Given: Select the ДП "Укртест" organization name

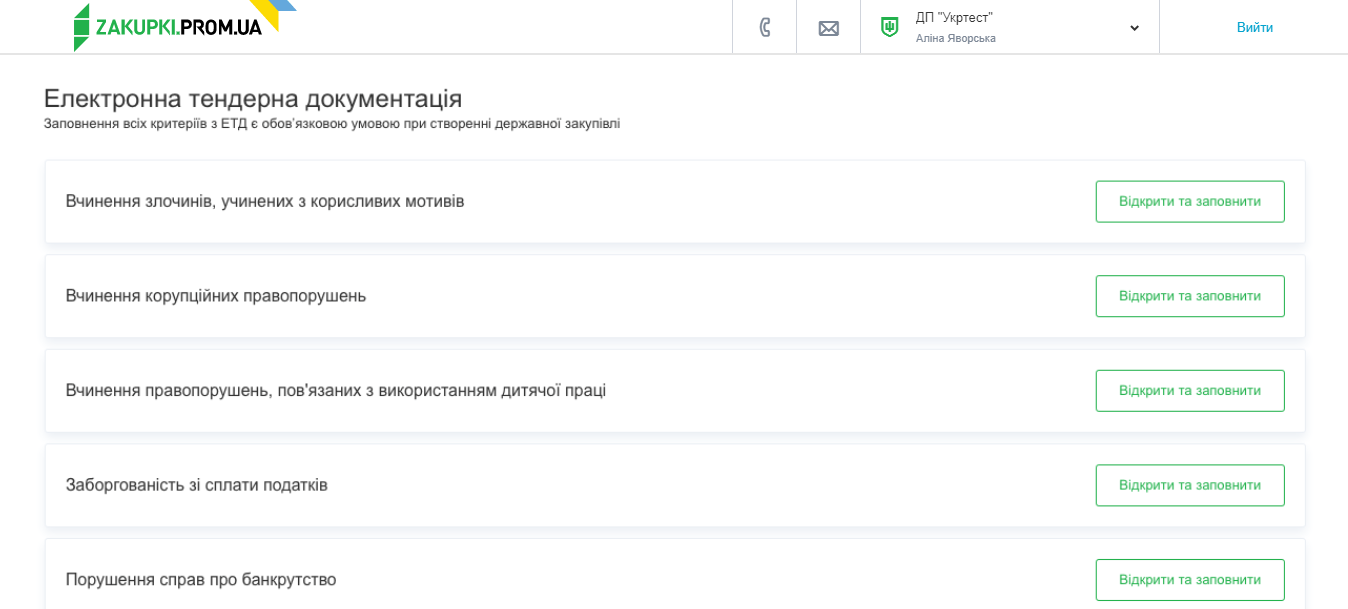Looking at the screenshot, I should pyautogui.click(x=954, y=17).
